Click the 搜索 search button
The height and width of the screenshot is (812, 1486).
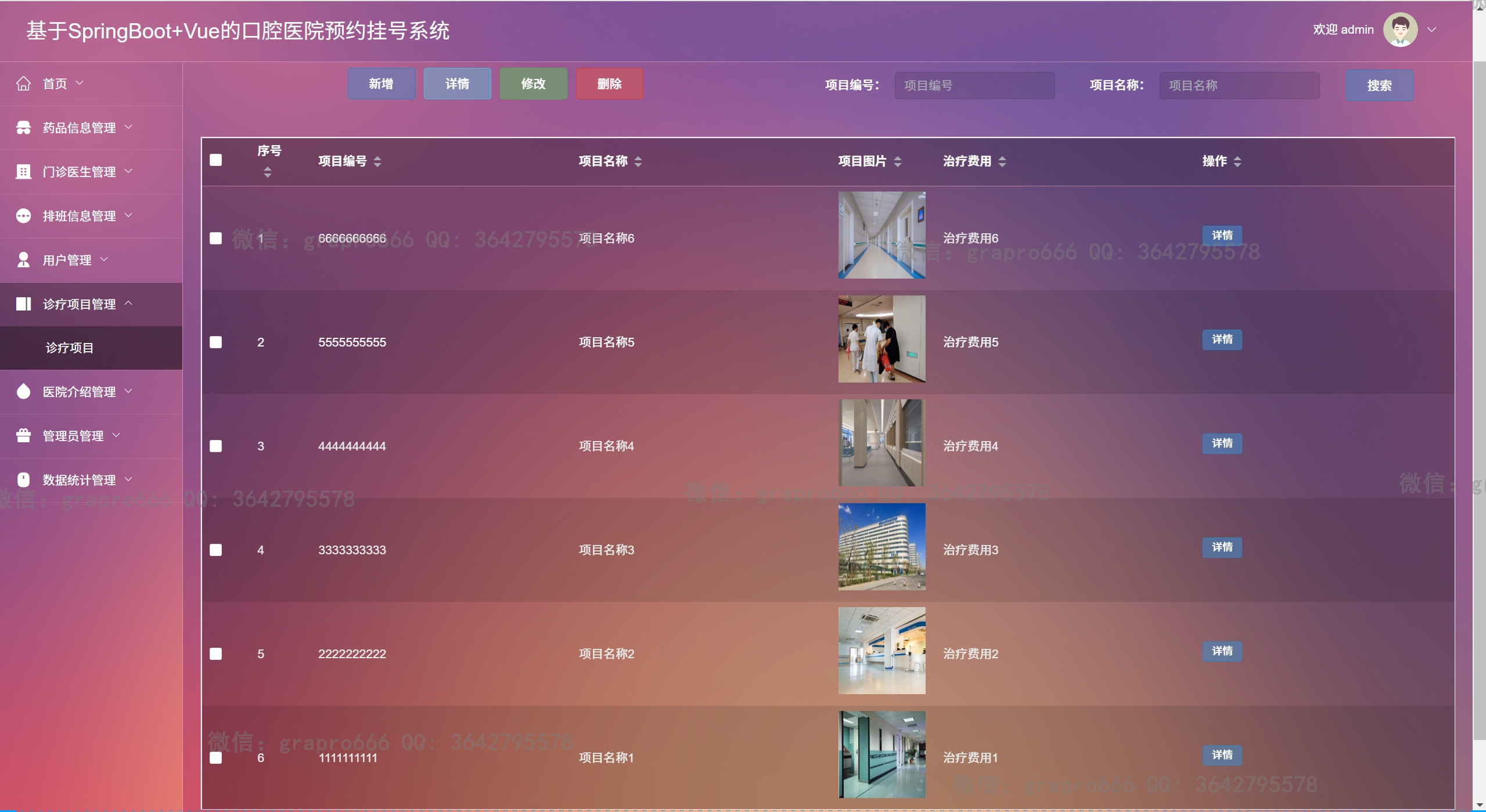coord(1379,85)
